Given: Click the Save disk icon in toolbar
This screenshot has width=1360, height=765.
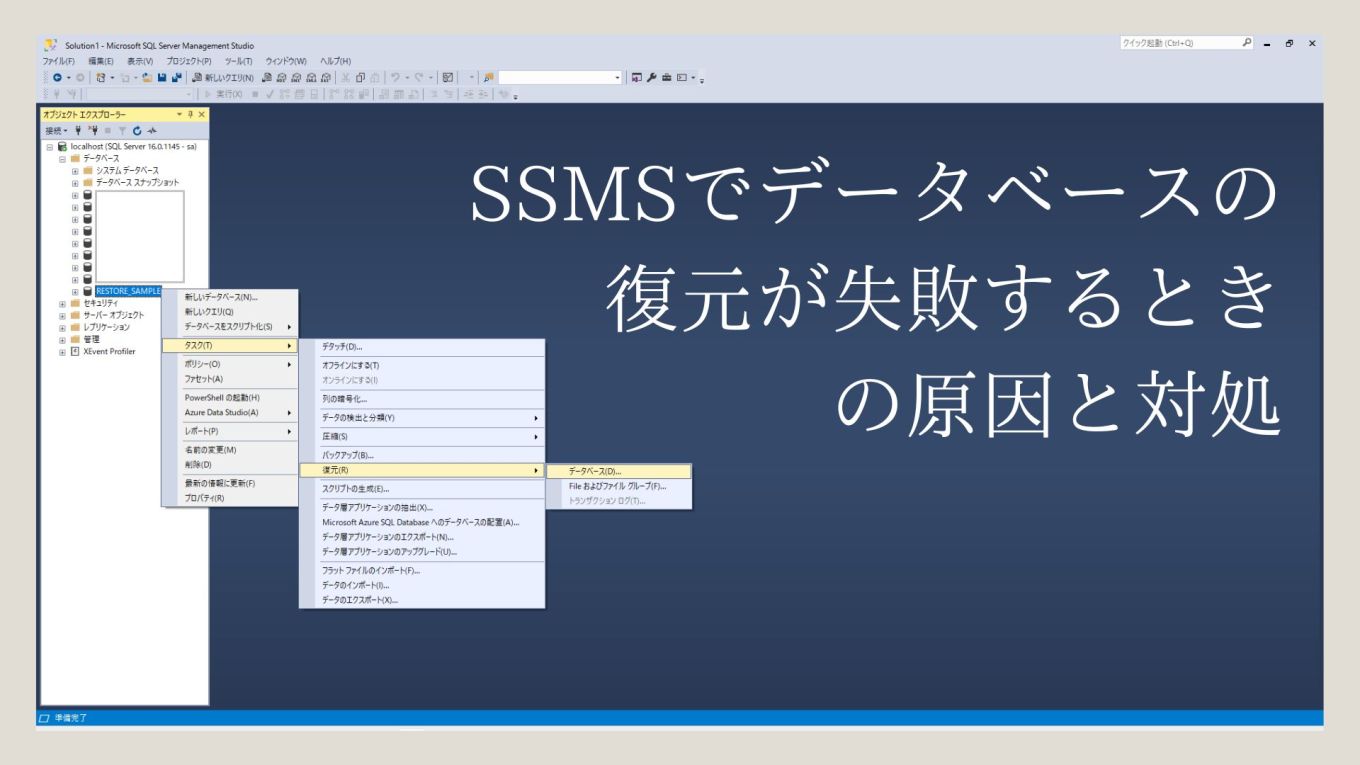Looking at the screenshot, I should coord(161,77).
